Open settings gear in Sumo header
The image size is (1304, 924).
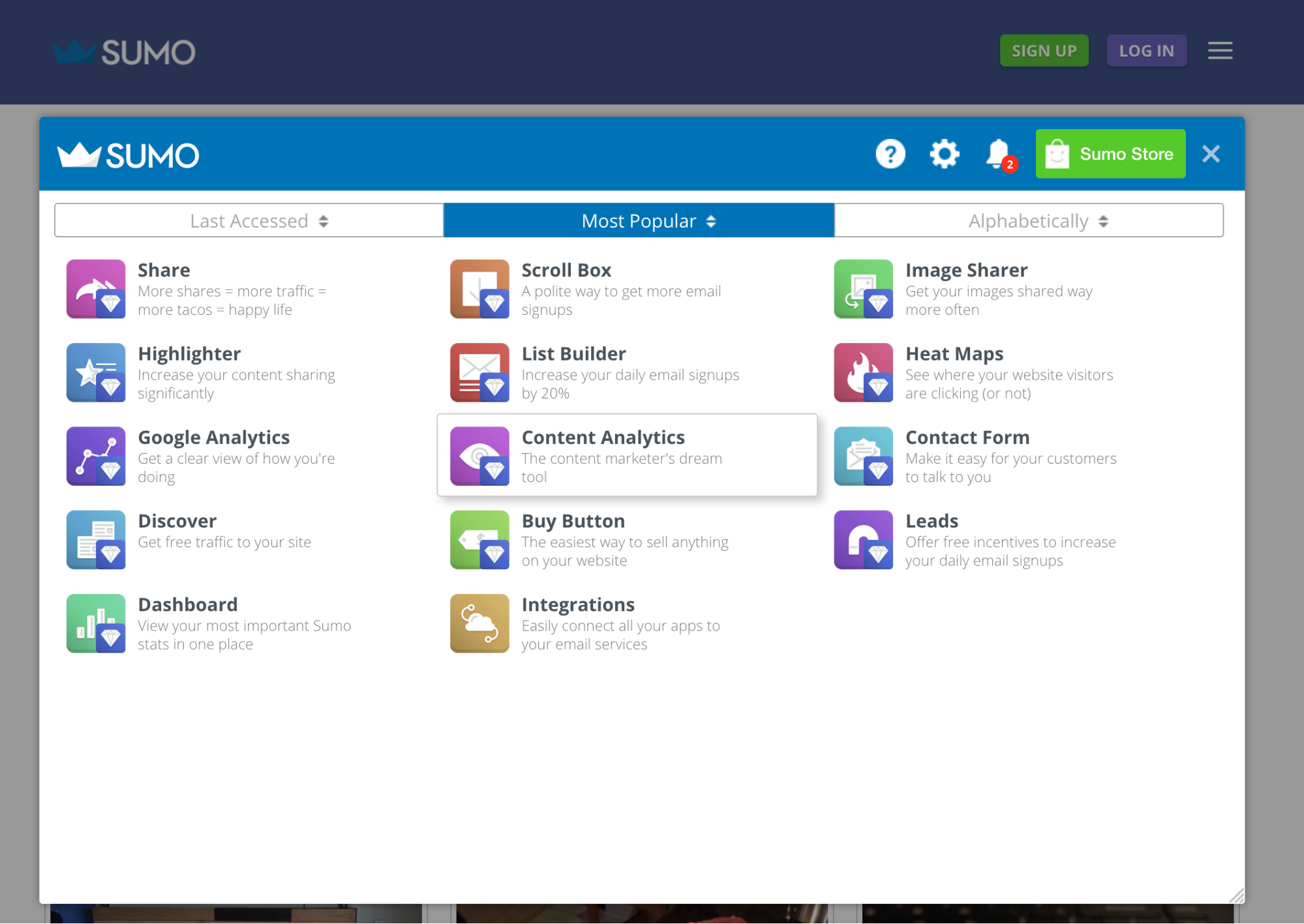click(x=944, y=154)
